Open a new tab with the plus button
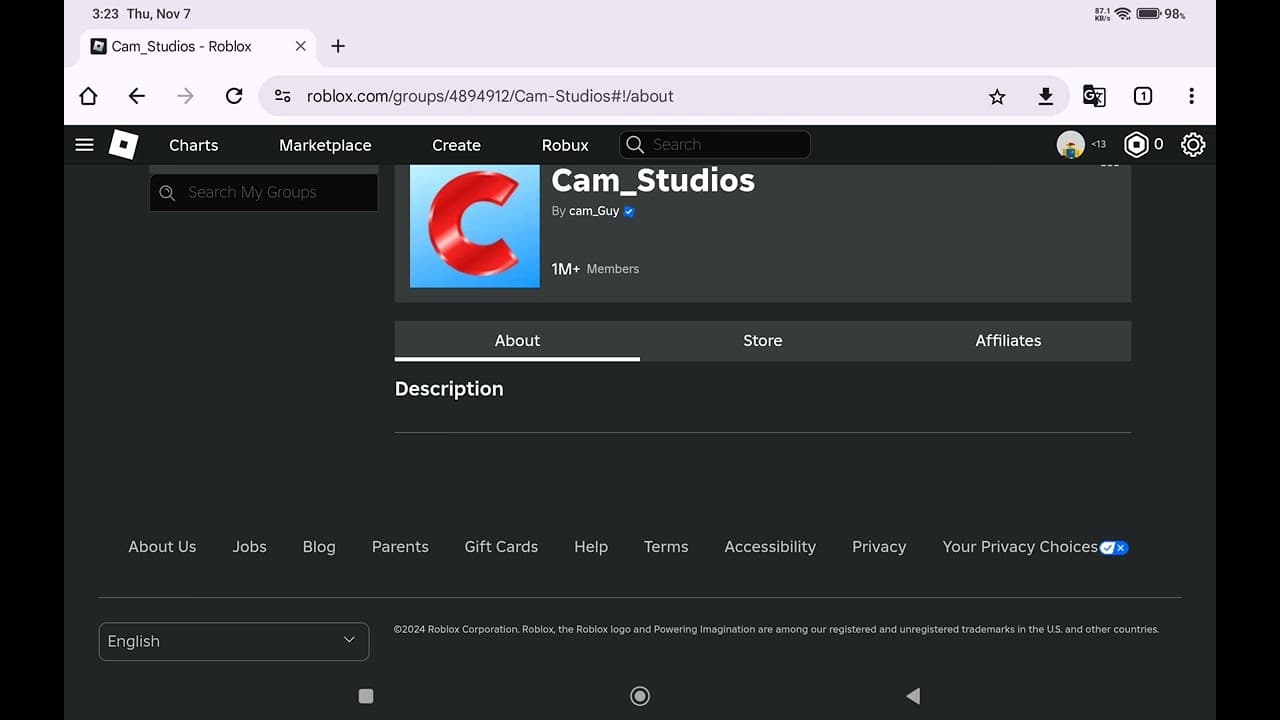The width and height of the screenshot is (1280, 720). (338, 46)
